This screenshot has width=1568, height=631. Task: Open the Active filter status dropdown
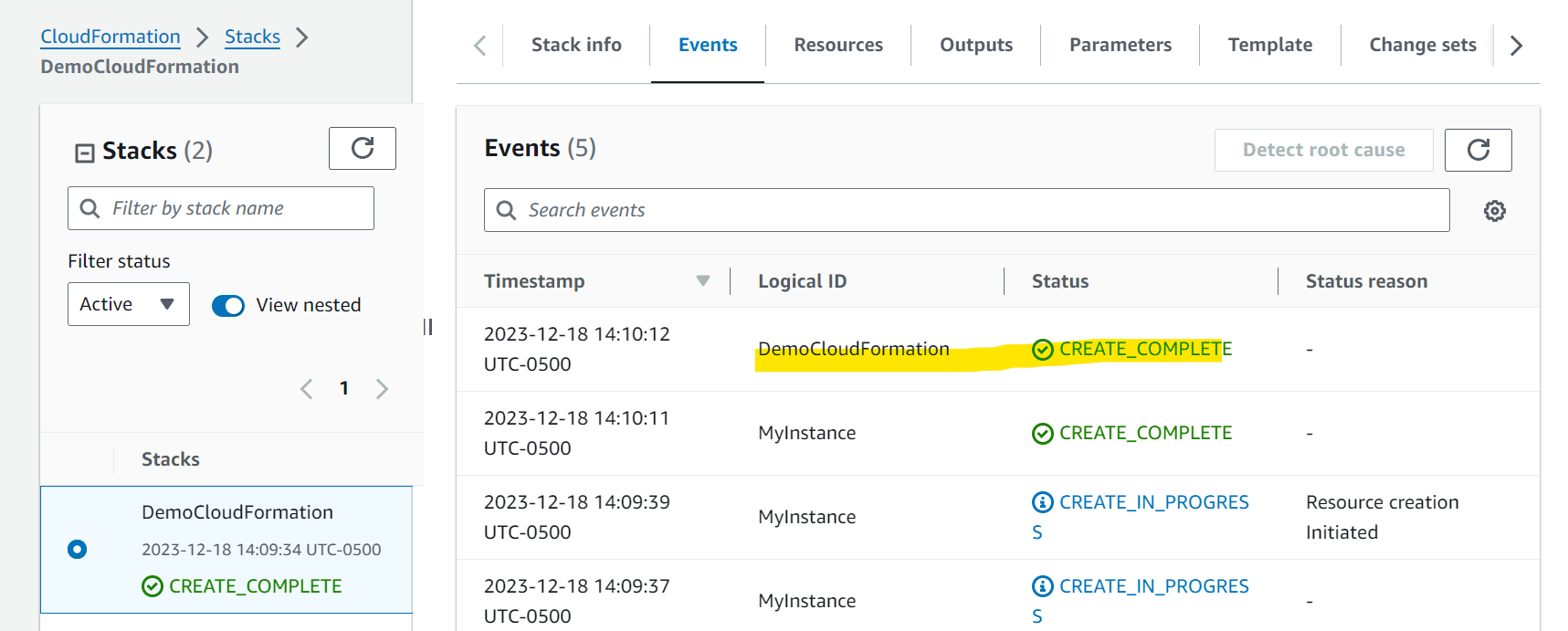click(x=129, y=304)
